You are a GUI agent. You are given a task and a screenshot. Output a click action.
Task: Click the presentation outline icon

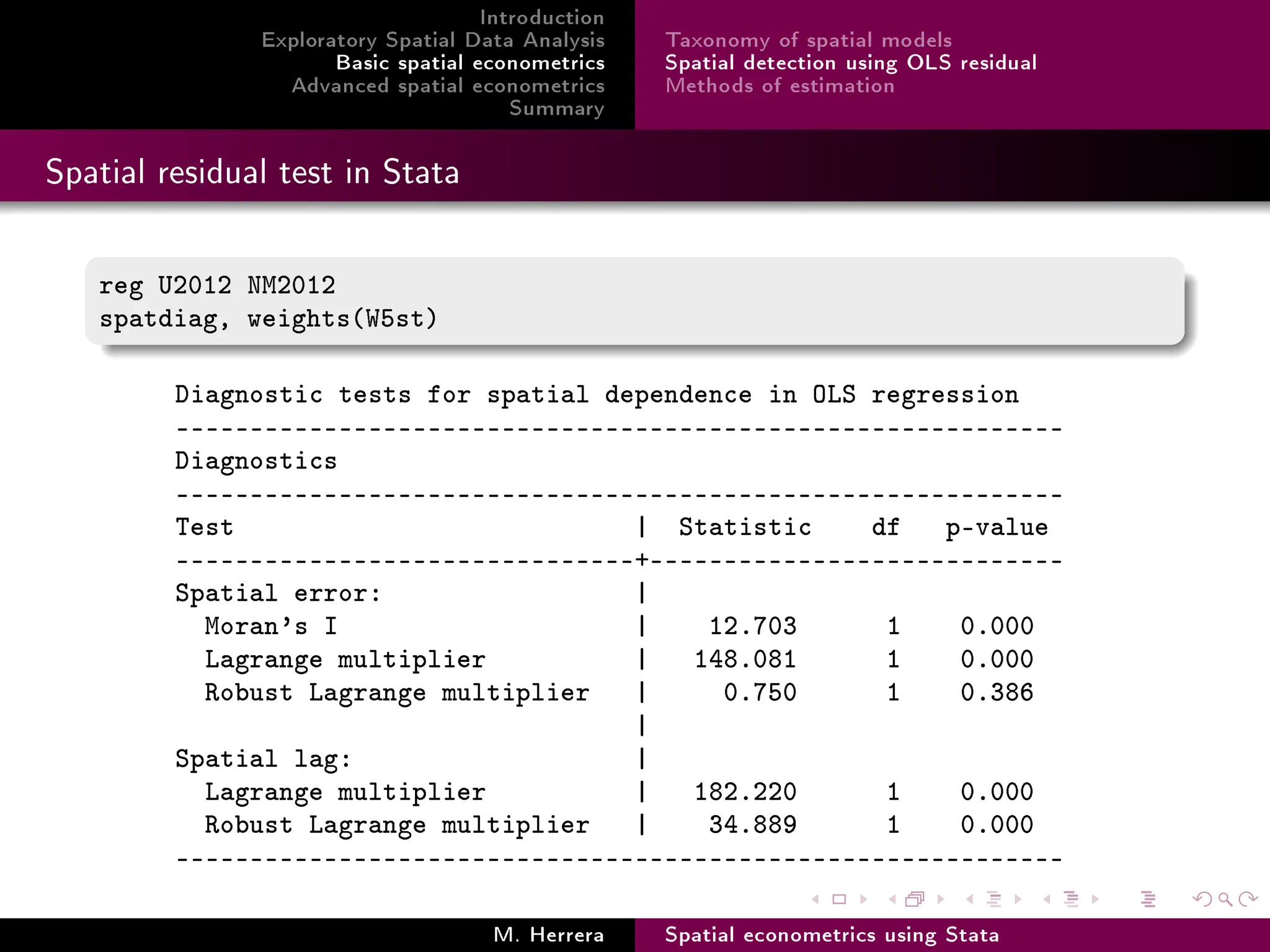(x=1148, y=899)
